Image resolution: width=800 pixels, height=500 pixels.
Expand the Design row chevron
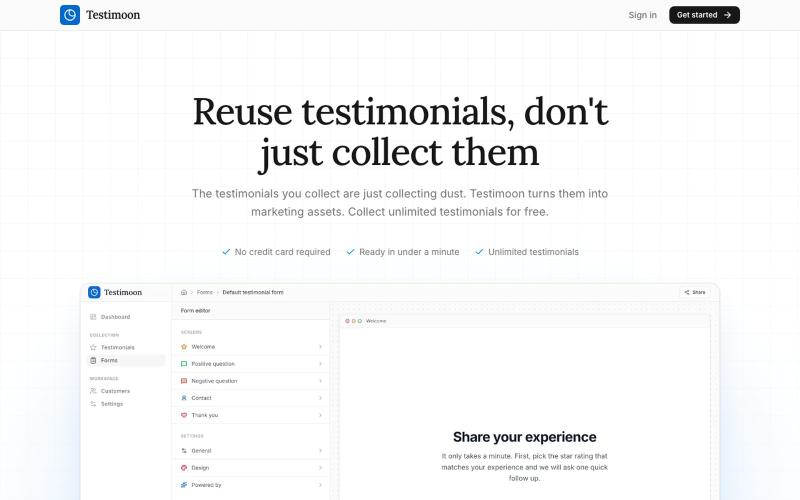point(320,468)
